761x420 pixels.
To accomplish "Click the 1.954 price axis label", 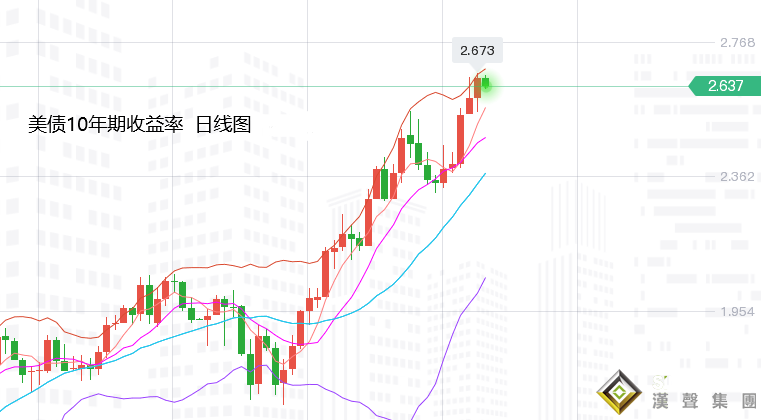I will [x=737, y=312].
